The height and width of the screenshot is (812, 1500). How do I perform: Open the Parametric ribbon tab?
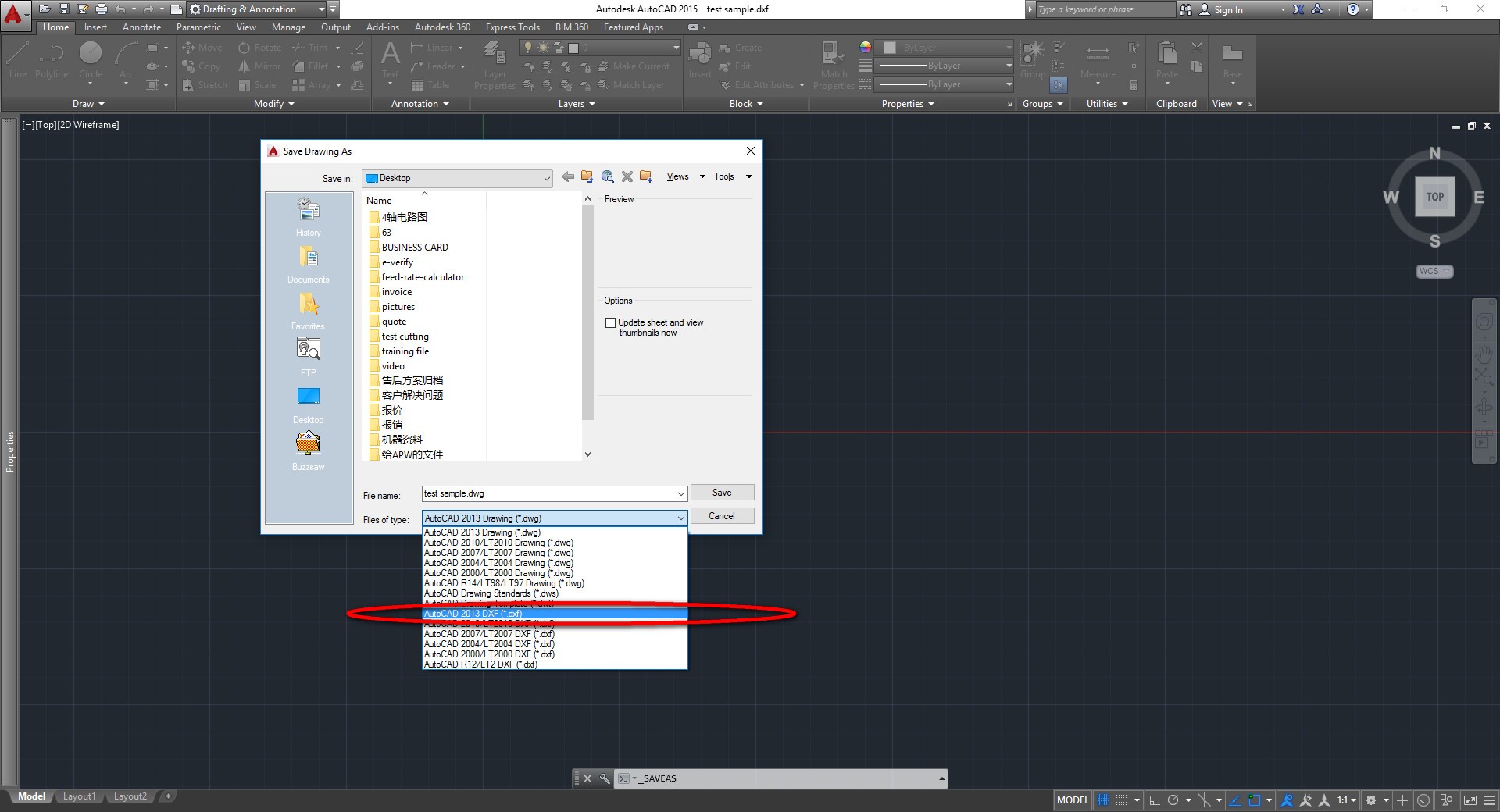click(198, 27)
